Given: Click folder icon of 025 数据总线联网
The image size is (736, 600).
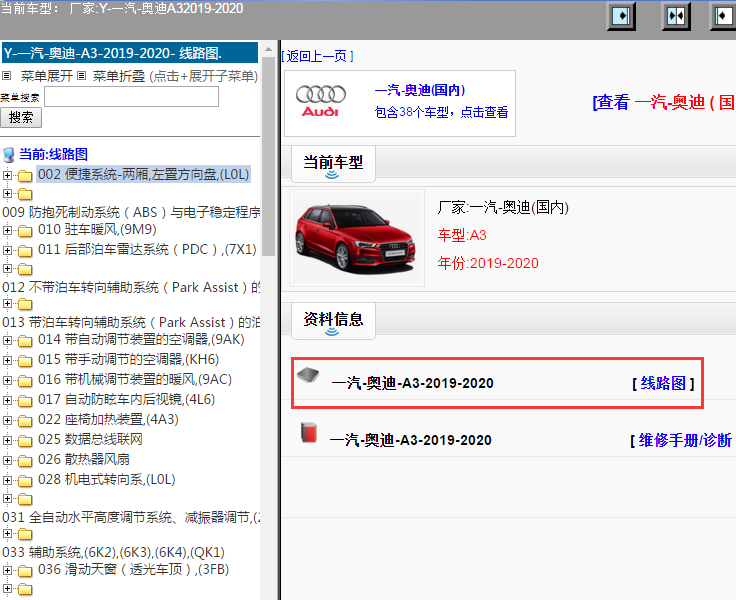Looking at the screenshot, I should pyautogui.click(x=25, y=440).
